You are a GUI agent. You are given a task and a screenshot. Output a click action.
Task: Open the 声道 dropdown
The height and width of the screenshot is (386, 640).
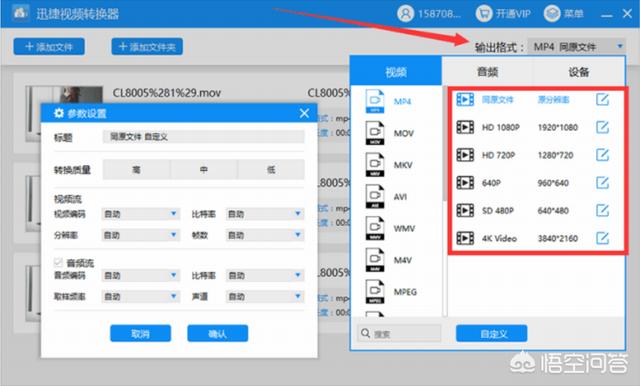pos(264,297)
